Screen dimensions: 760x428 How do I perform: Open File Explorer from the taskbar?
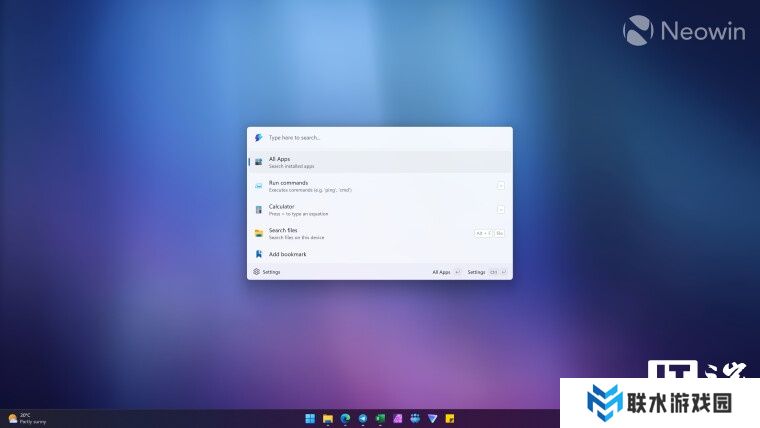point(327,418)
